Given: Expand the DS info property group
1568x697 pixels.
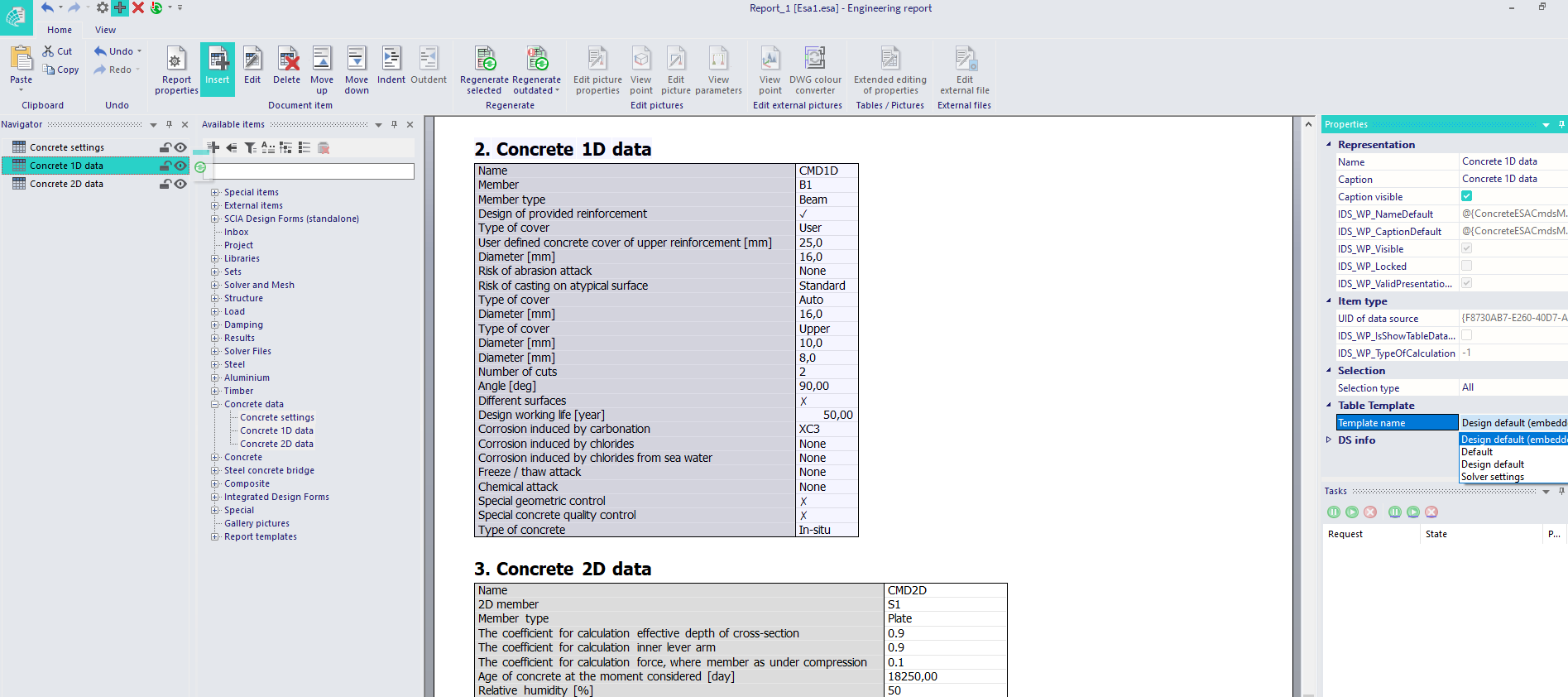Looking at the screenshot, I should click(x=1329, y=440).
